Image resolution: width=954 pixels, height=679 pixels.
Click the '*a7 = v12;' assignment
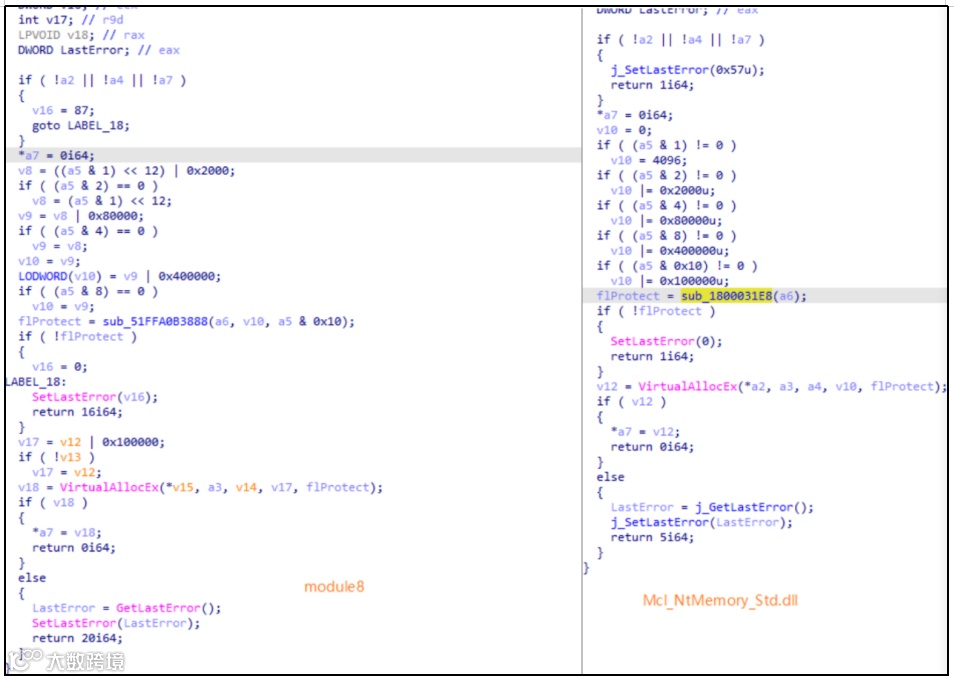coord(646,432)
